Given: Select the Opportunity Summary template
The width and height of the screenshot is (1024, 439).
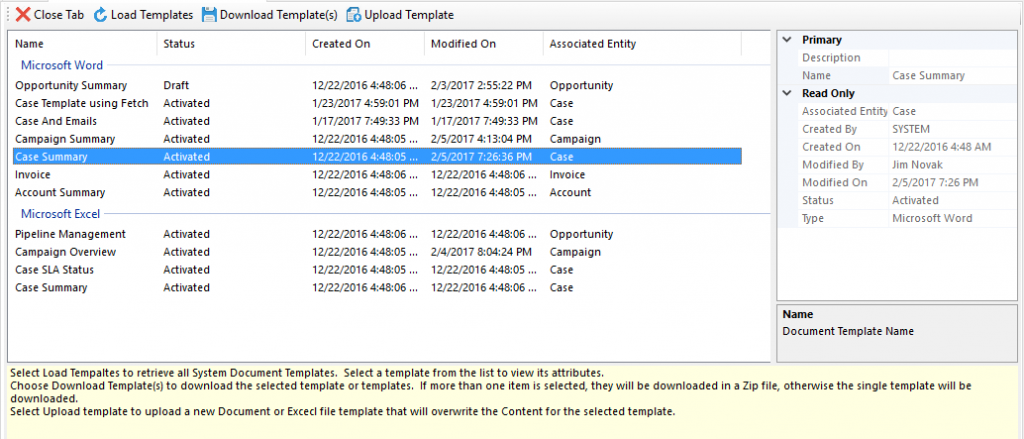Looking at the screenshot, I should click(x=377, y=85).
